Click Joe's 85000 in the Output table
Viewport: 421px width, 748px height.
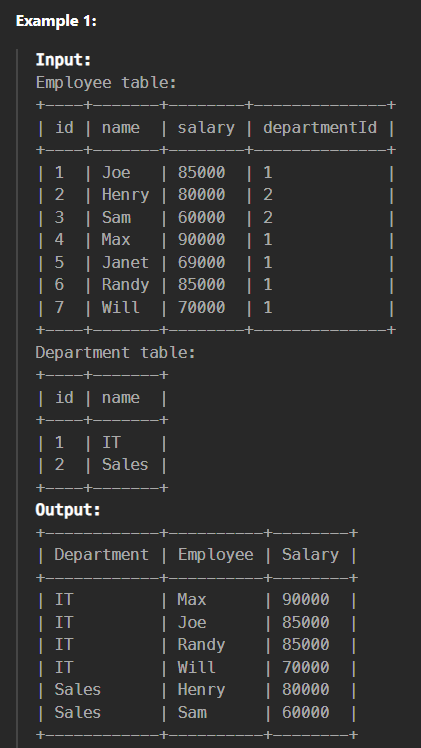coord(306,622)
